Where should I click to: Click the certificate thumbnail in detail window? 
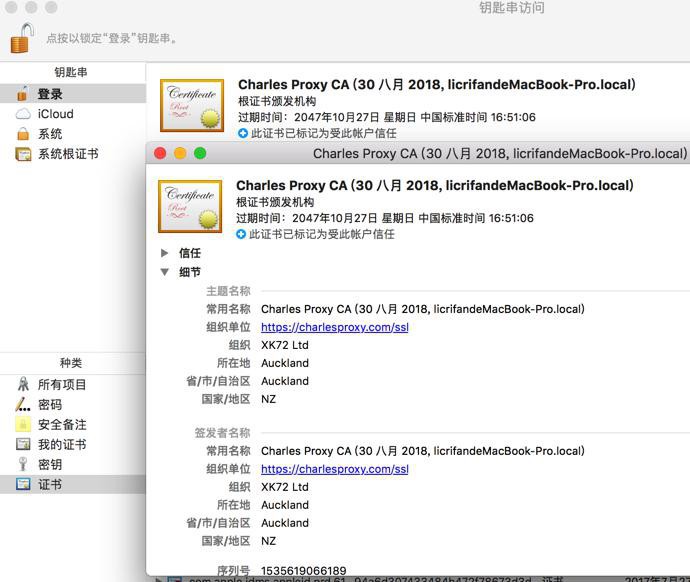pos(190,206)
